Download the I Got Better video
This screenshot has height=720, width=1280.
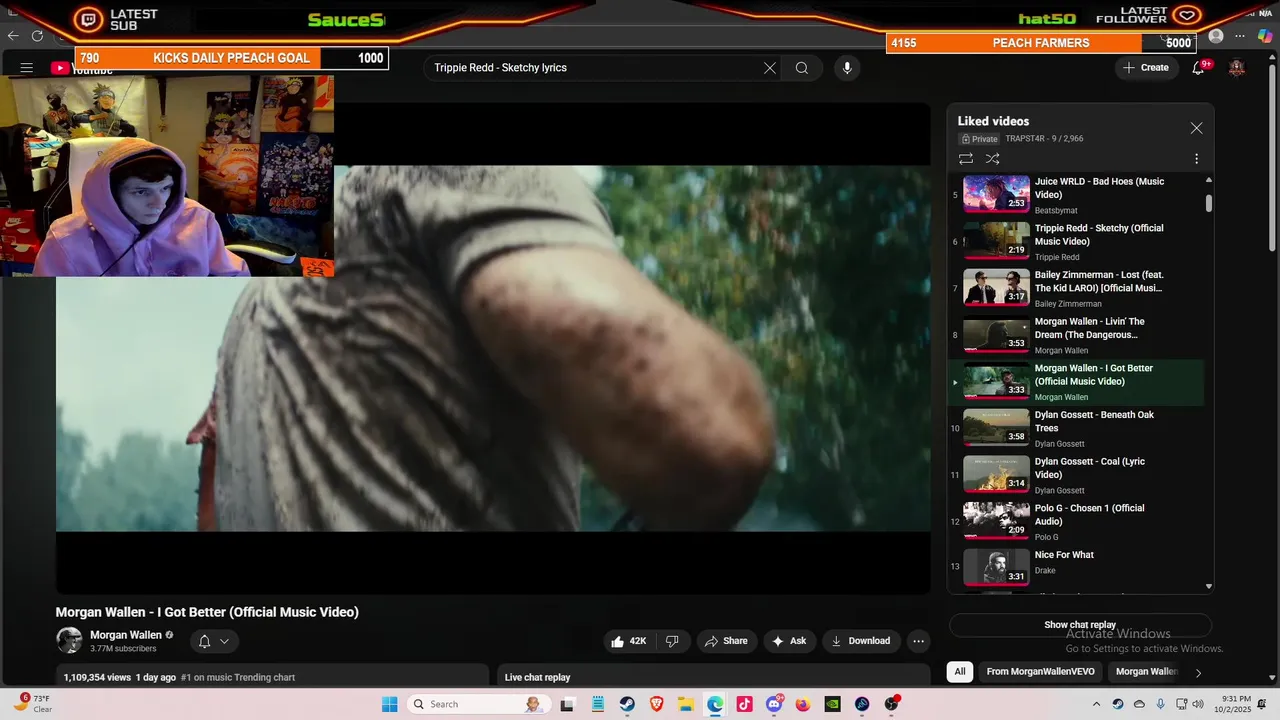point(861,641)
